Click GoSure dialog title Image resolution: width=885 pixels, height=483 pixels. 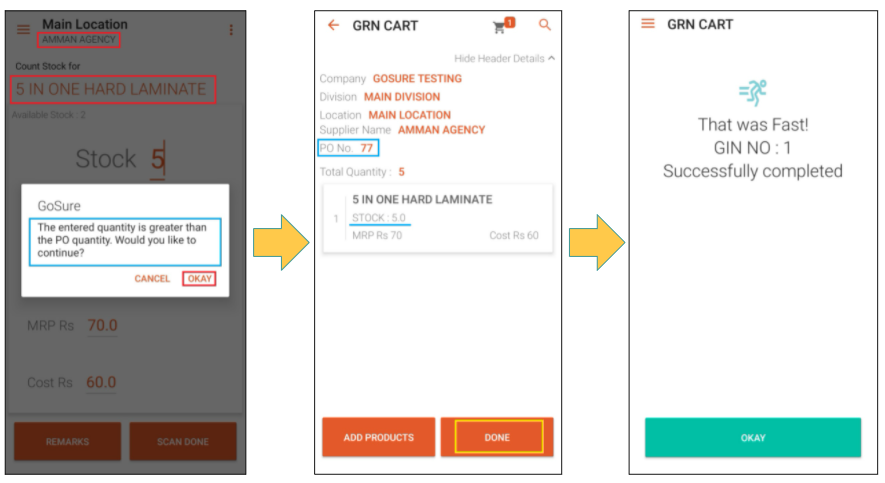point(59,206)
